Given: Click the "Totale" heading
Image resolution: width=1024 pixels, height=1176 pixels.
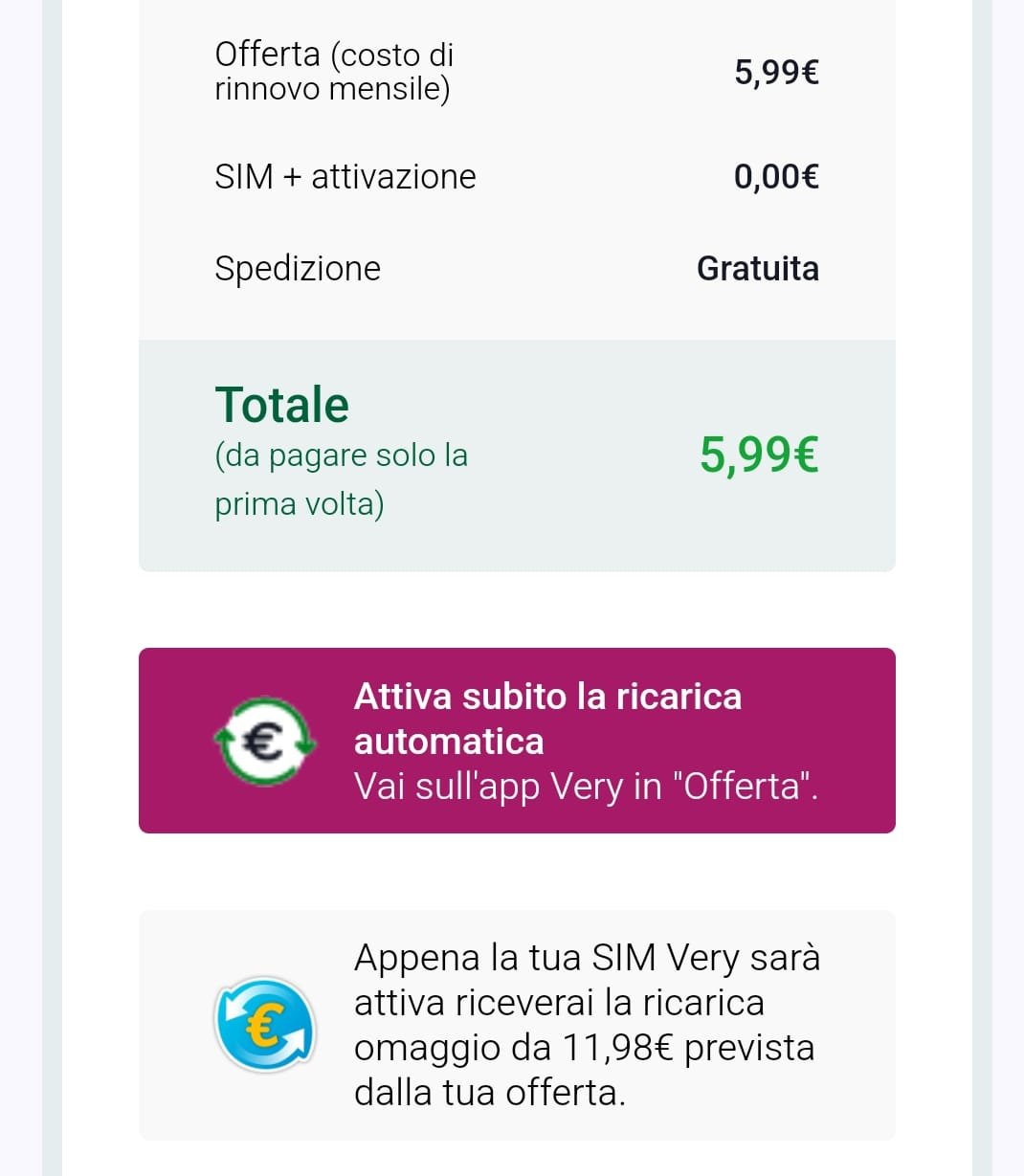Looking at the screenshot, I should (x=281, y=405).
